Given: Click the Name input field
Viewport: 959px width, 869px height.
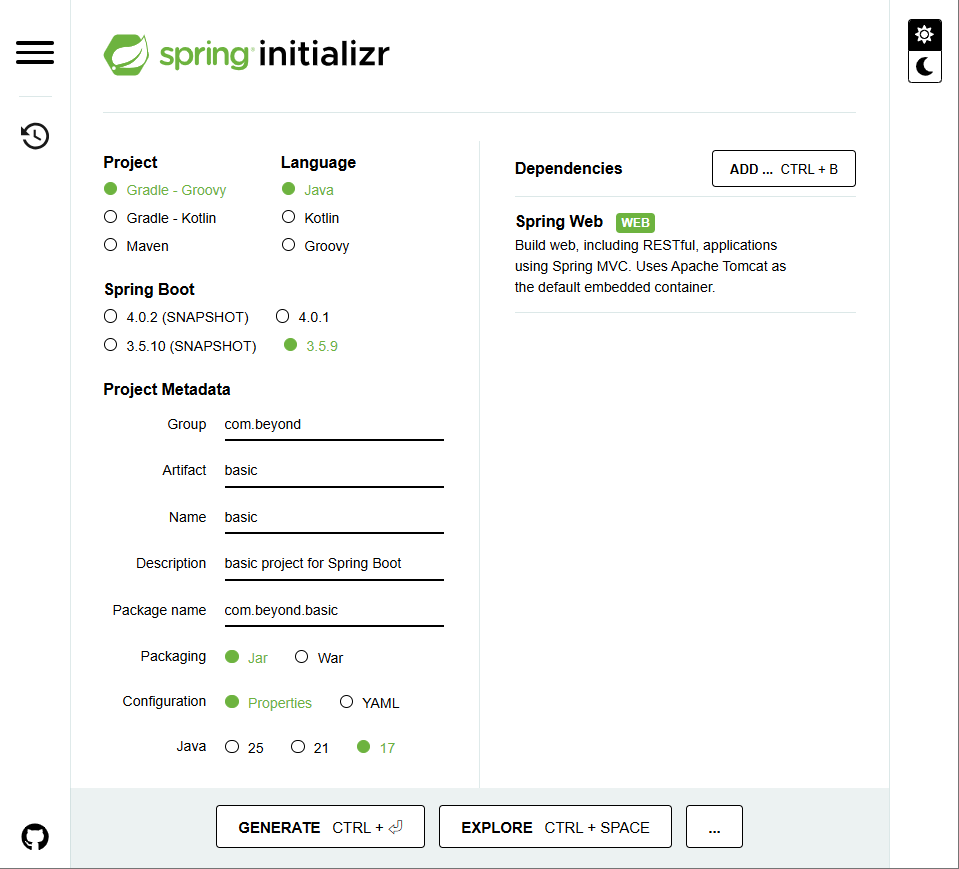Looking at the screenshot, I should coord(334,517).
